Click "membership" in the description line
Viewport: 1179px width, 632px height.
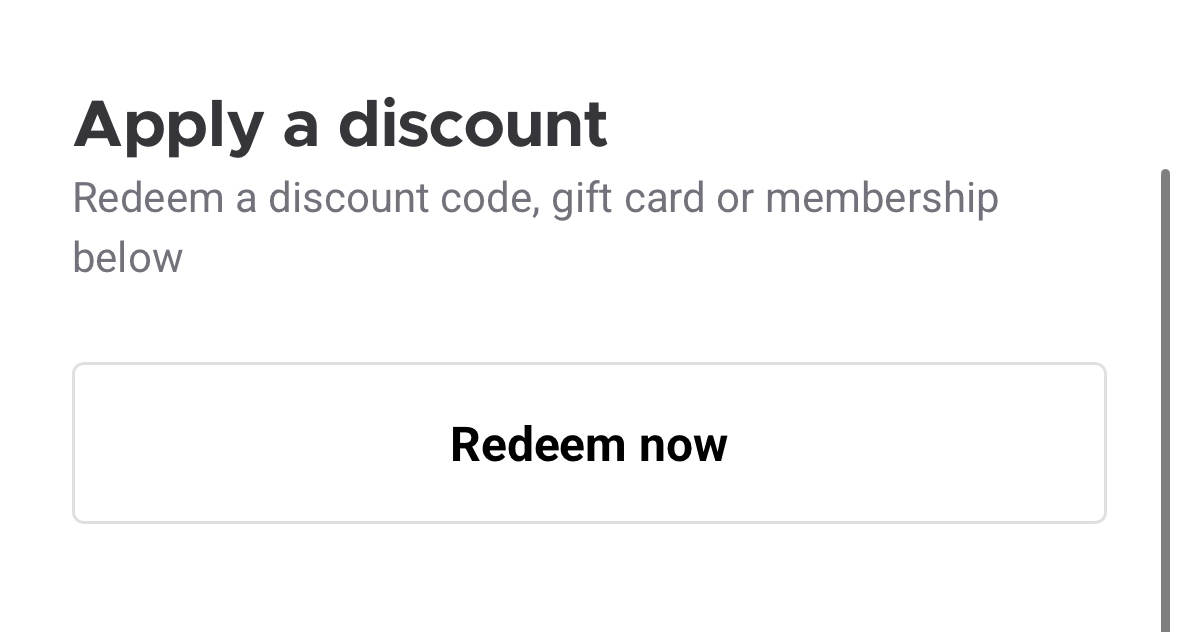pyautogui.click(x=881, y=198)
